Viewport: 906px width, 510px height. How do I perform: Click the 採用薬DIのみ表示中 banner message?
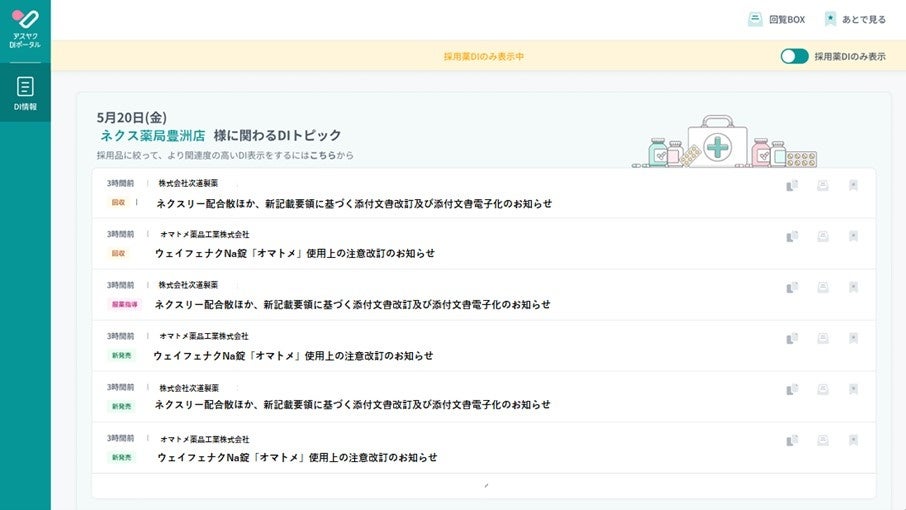click(x=484, y=57)
